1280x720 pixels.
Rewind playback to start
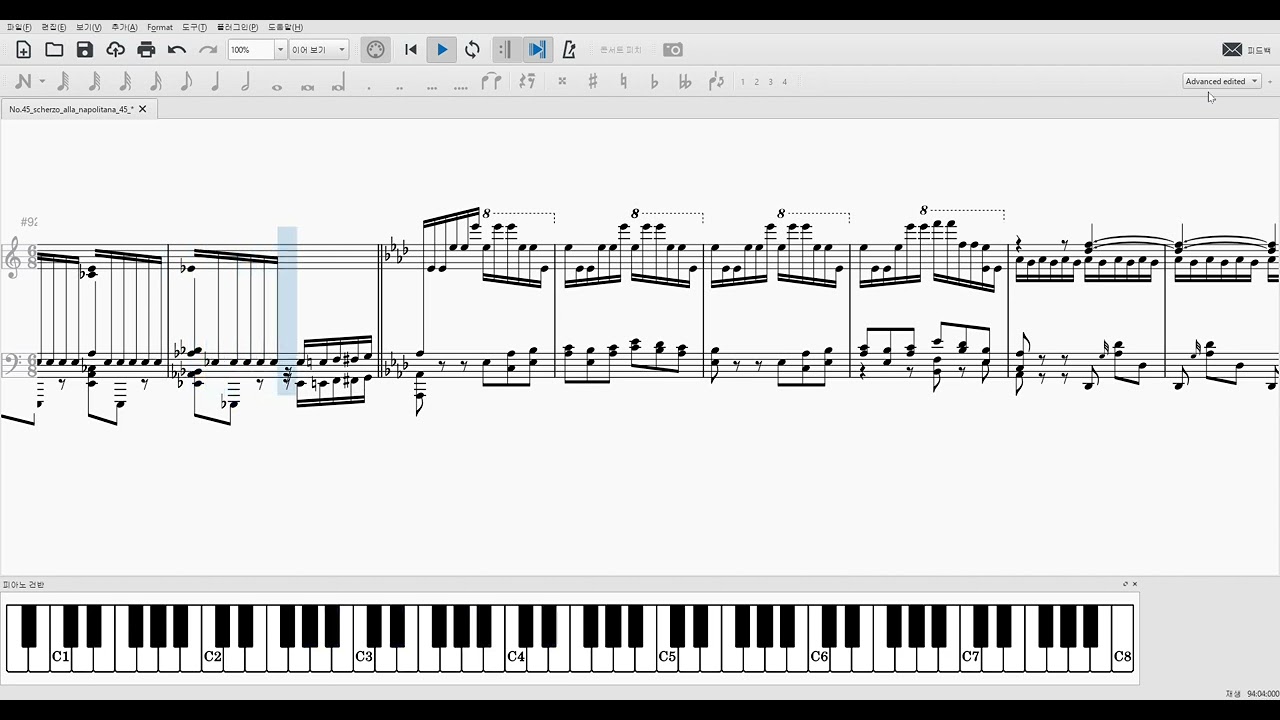click(x=411, y=49)
